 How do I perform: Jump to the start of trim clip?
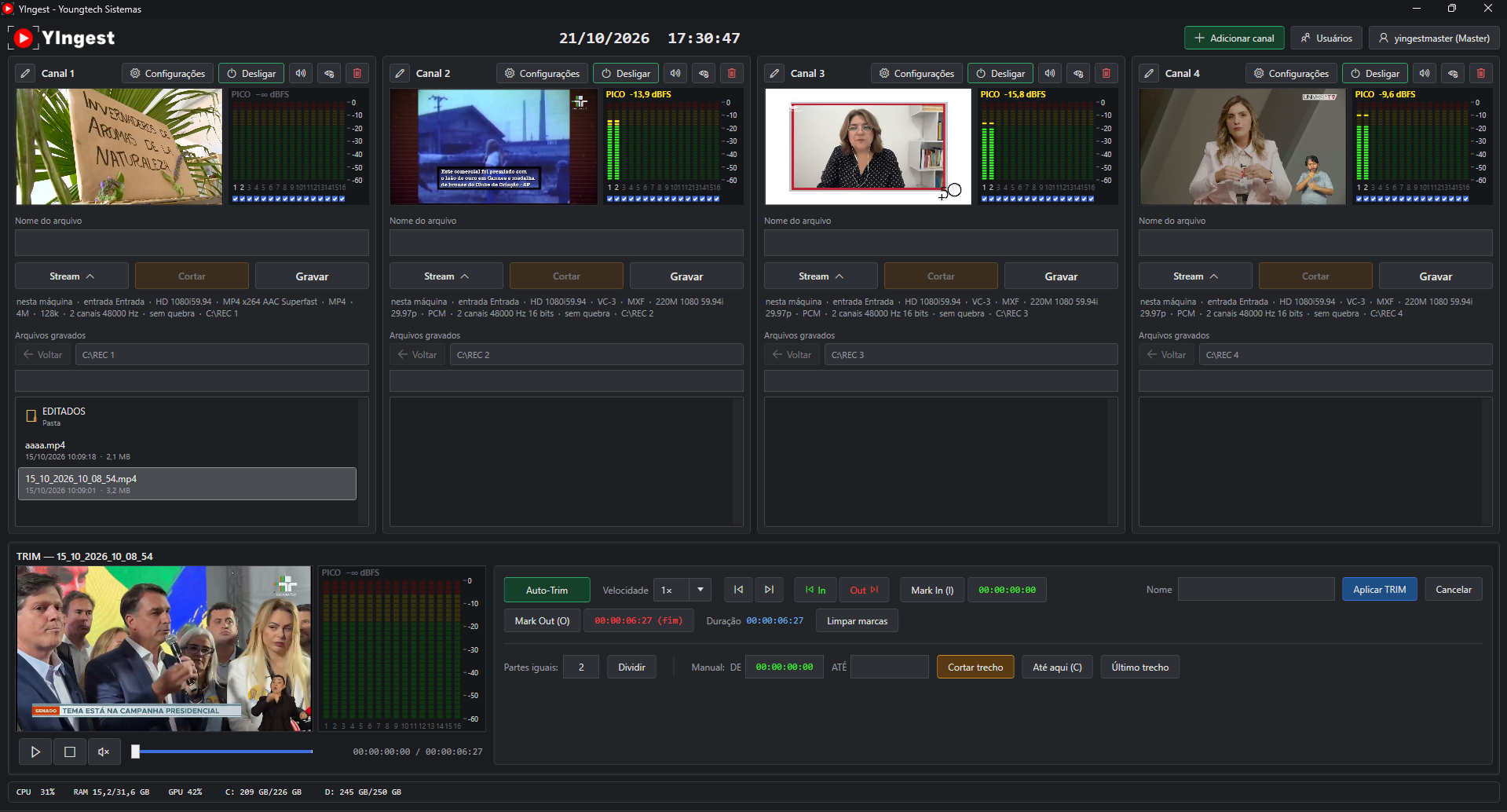tap(738, 590)
